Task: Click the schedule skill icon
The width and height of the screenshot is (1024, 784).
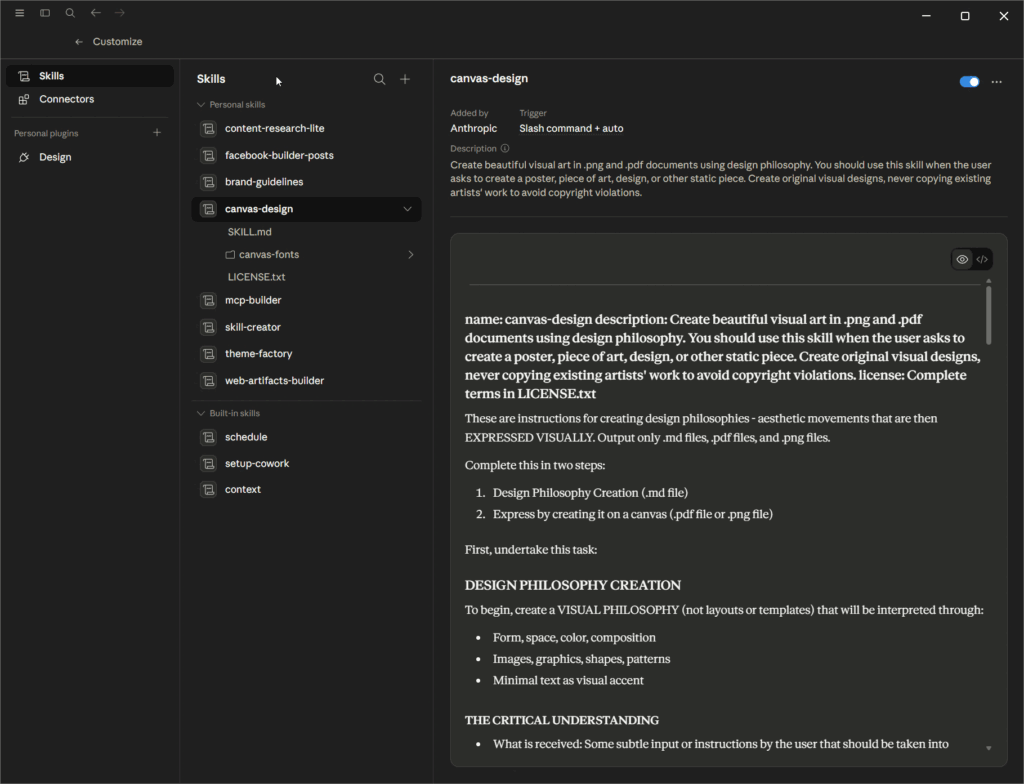Action: click(x=208, y=437)
